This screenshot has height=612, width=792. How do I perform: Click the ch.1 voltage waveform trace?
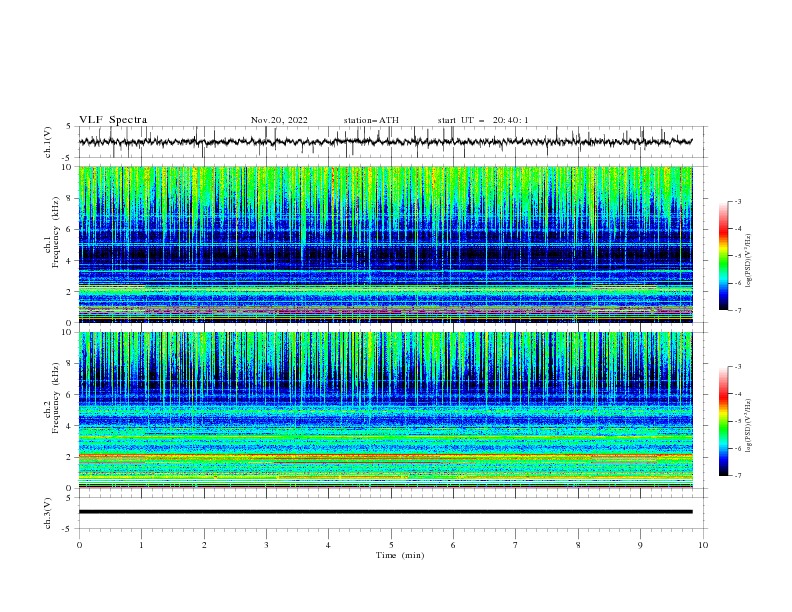[x=385, y=142]
